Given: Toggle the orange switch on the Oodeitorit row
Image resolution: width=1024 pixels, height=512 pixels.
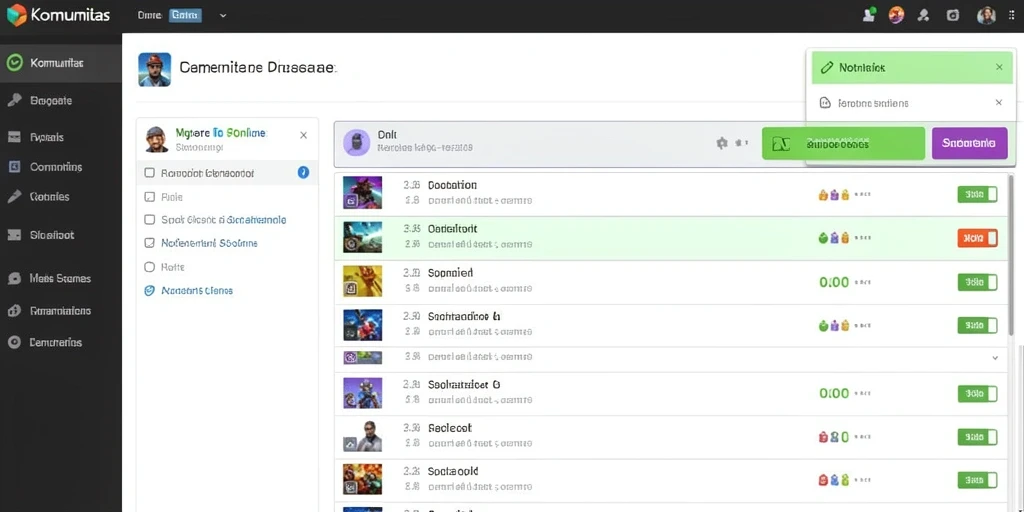Looking at the screenshot, I should [978, 238].
